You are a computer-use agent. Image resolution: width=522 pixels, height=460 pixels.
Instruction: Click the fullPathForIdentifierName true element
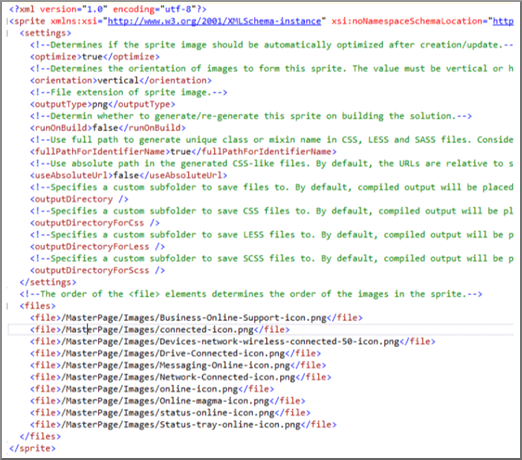[183, 152]
